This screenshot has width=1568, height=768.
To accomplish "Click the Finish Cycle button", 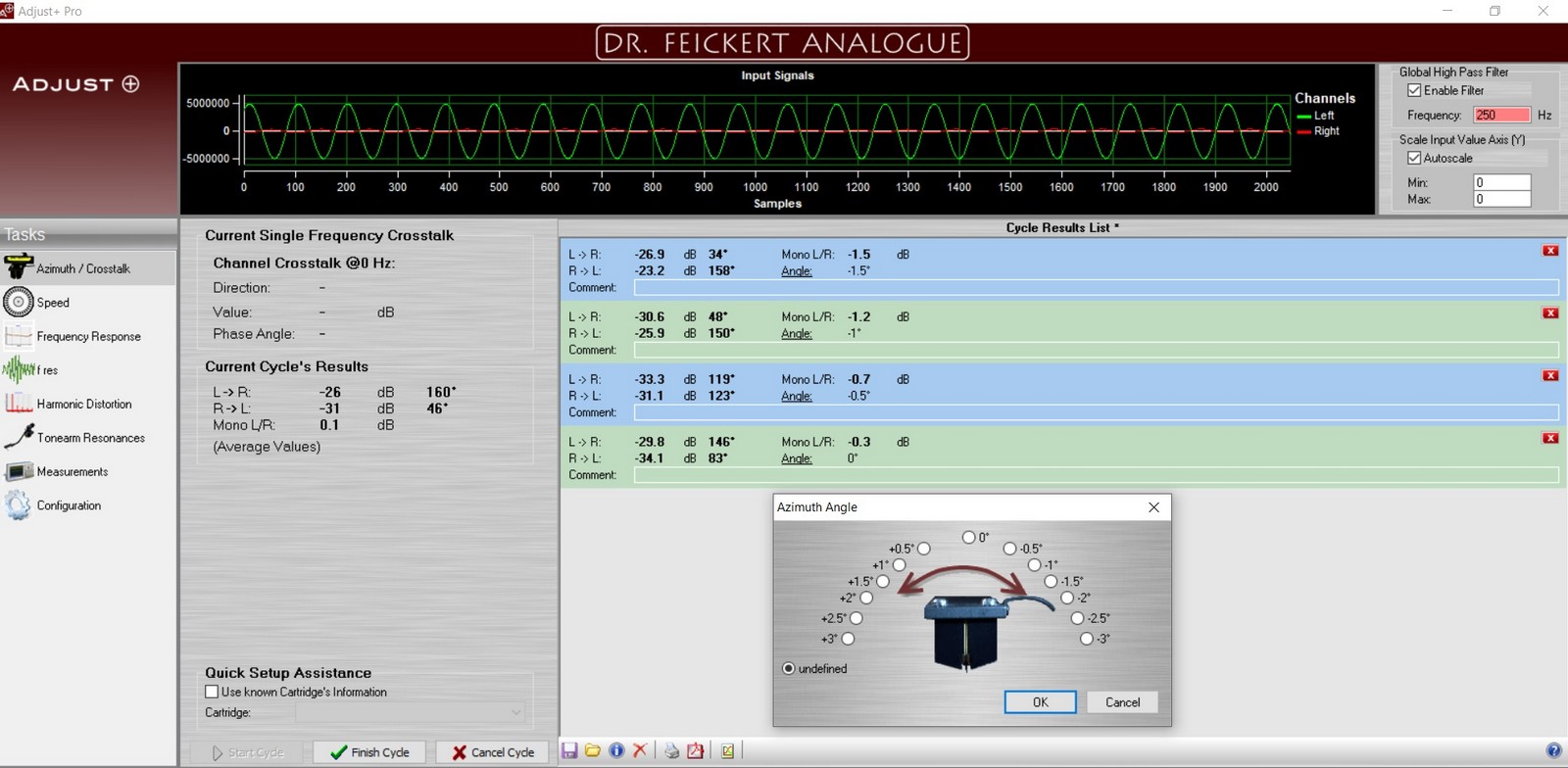I will tap(369, 752).
